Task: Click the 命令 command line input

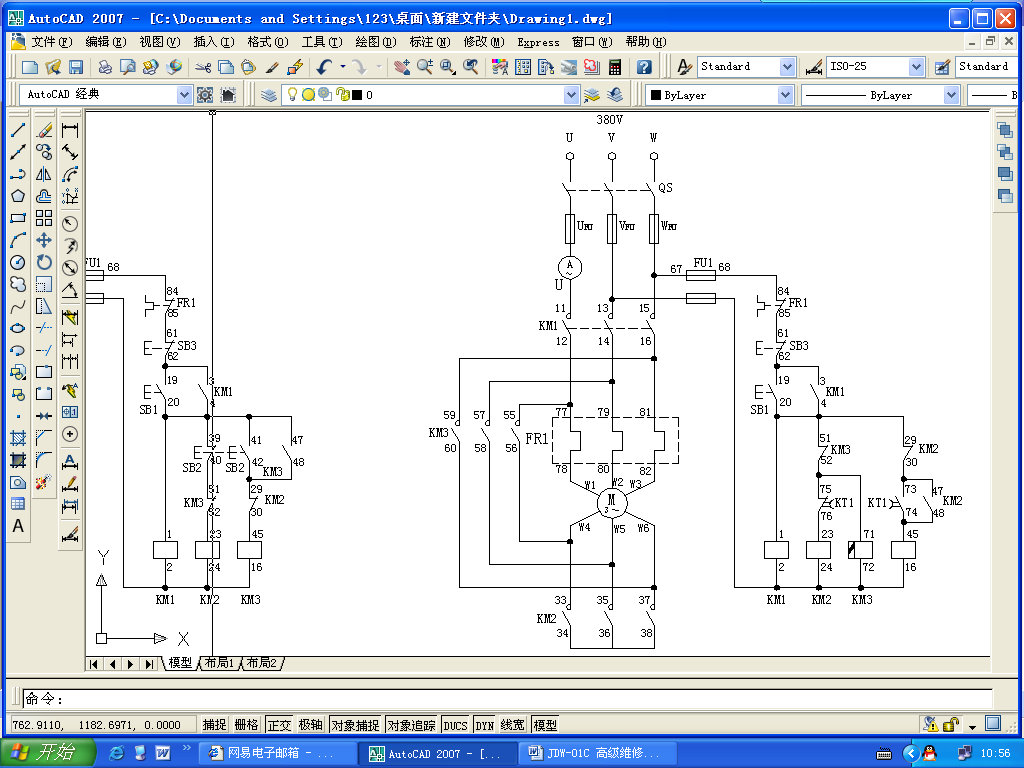Action: point(500,699)
